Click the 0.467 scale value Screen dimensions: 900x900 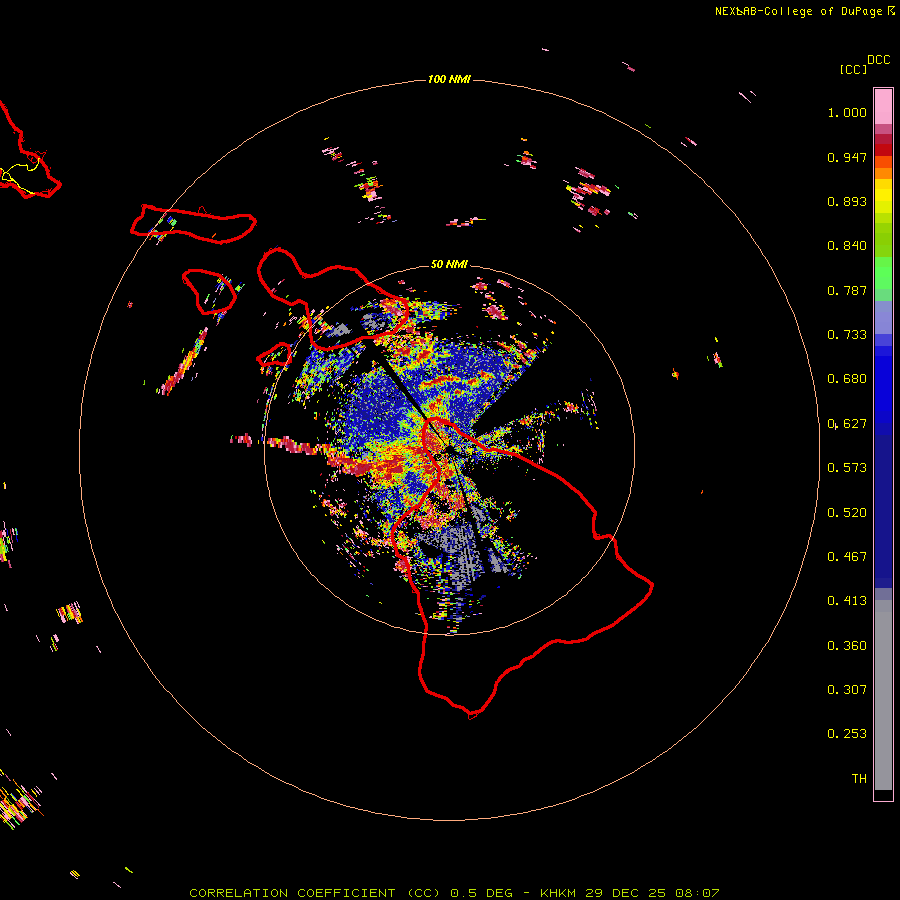coord(847,557)
